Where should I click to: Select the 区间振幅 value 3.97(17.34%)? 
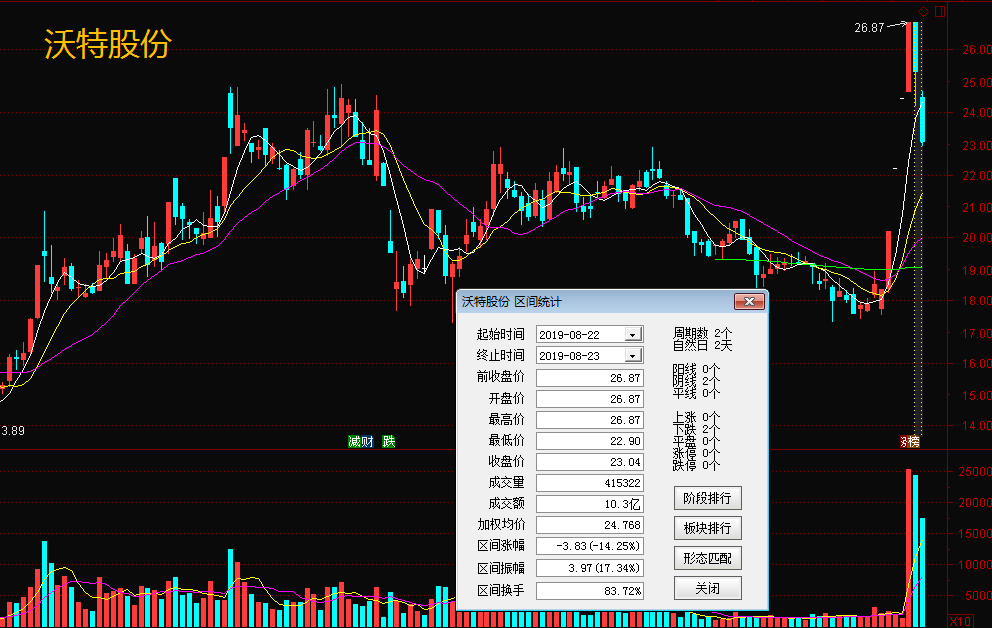point(590,568)
